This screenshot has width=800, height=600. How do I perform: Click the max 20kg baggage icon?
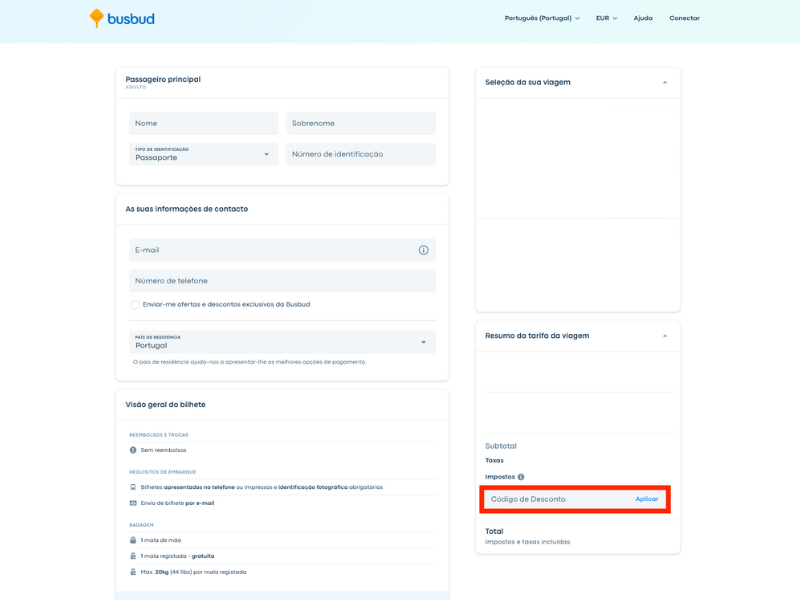(133, 572)
